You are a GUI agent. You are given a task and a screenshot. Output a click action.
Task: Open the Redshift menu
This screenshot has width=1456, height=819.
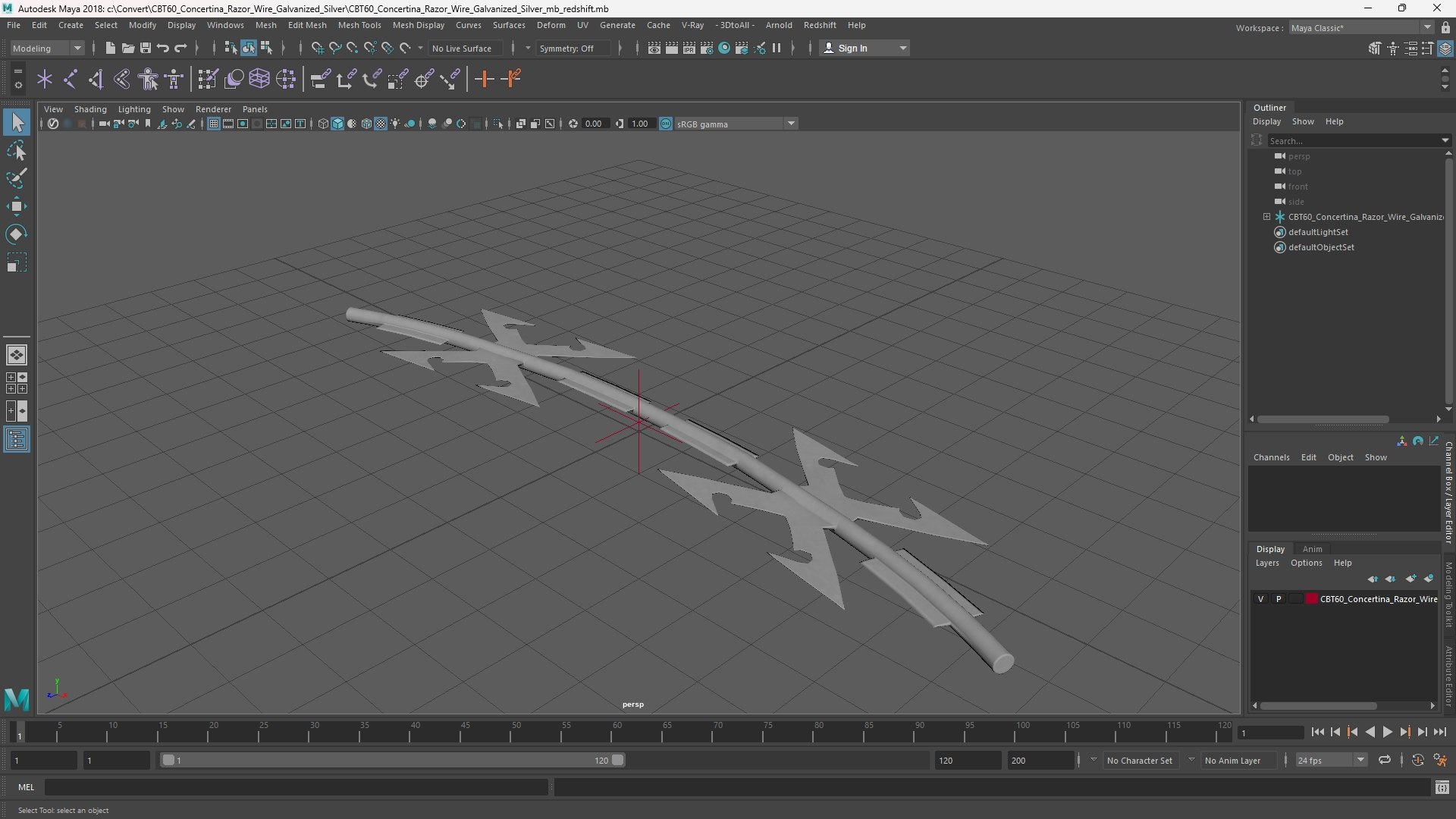(x=820, y=25)
